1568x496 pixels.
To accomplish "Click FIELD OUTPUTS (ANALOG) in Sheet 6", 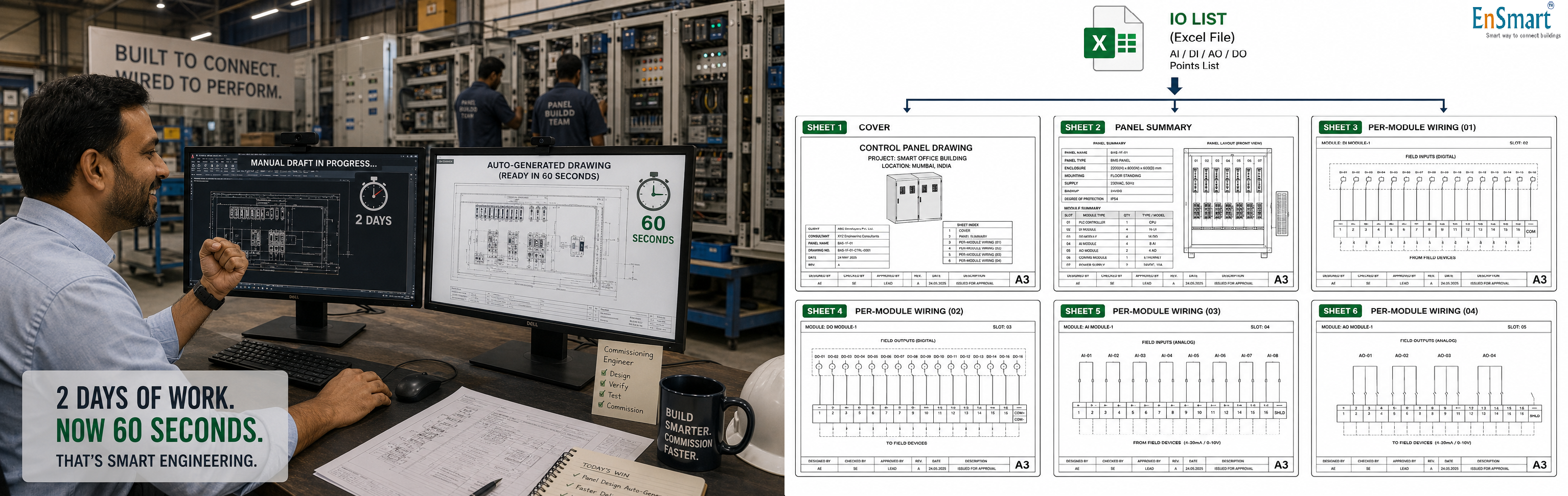I will coord(1428,341).
